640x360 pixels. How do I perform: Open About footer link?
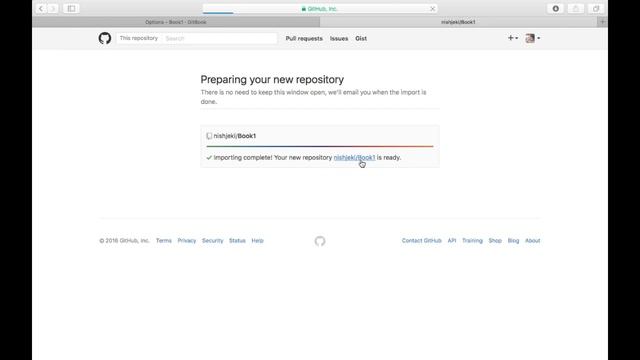pyautogui.click(x=533, y=241)
